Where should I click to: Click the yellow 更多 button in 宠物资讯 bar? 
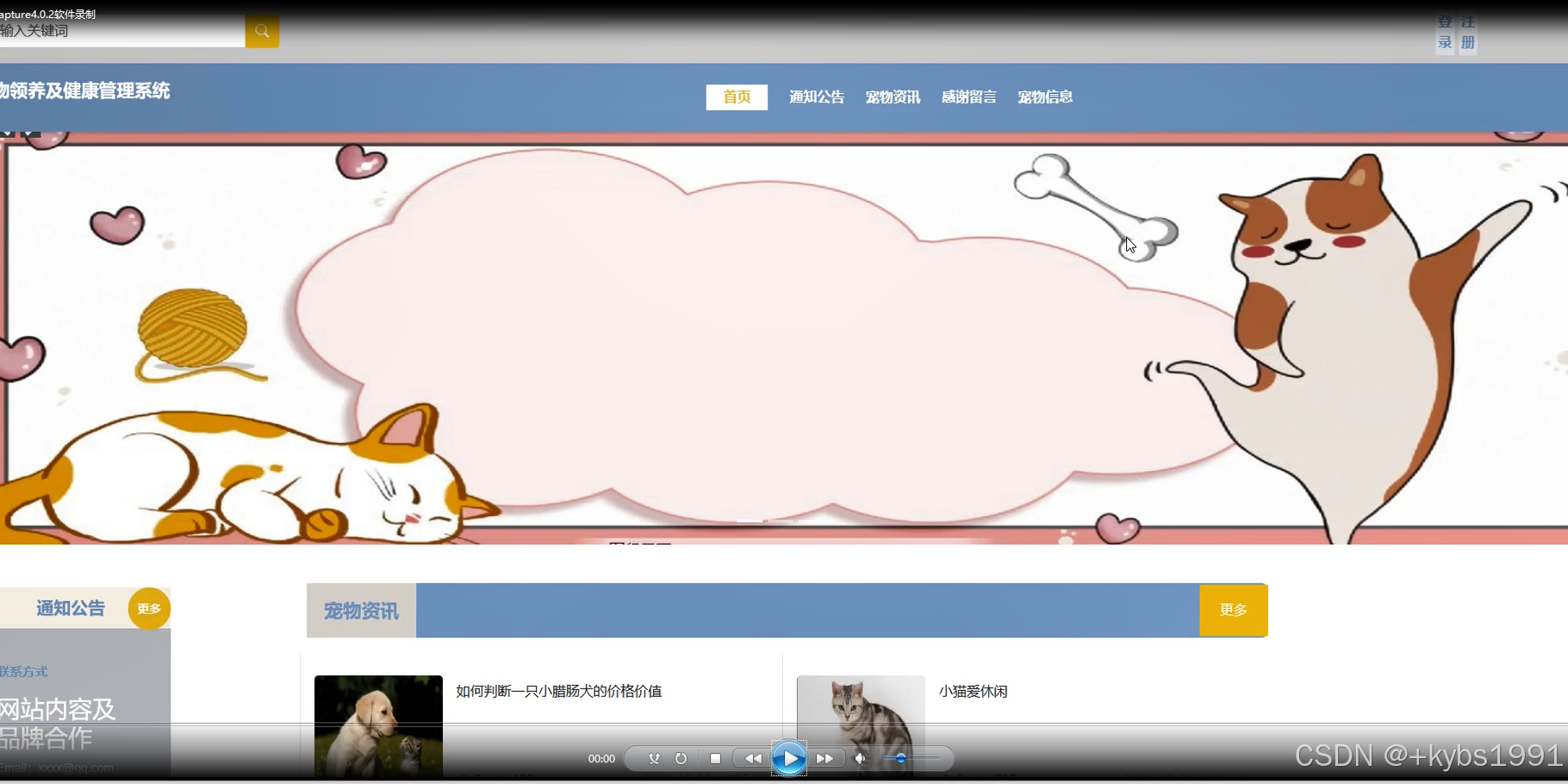point(1233,610)
